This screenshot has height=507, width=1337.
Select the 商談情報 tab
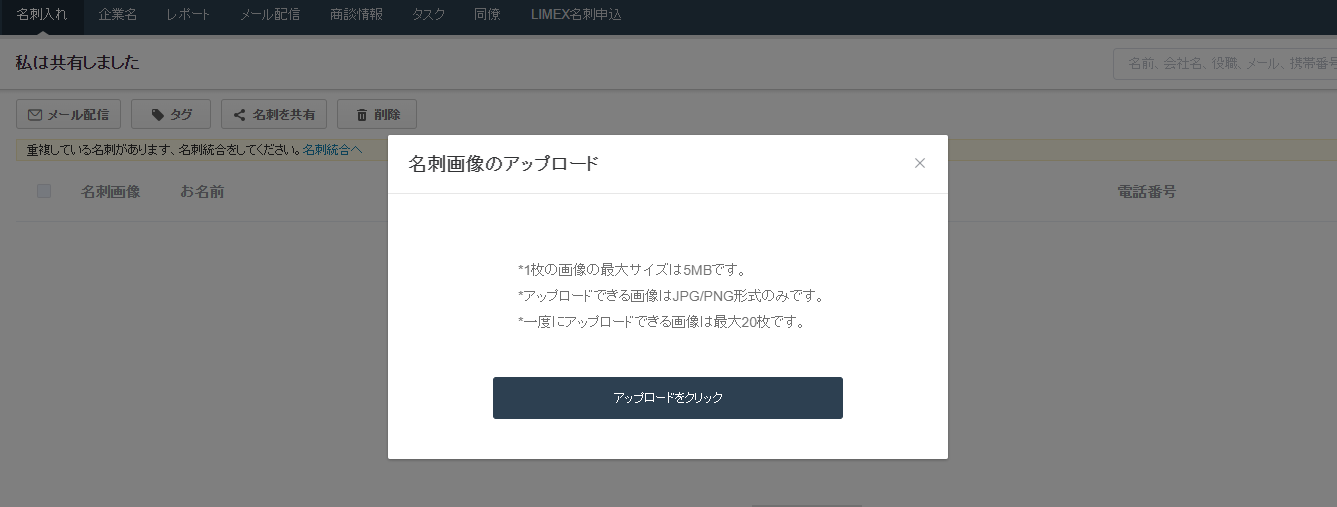point(356,15)
